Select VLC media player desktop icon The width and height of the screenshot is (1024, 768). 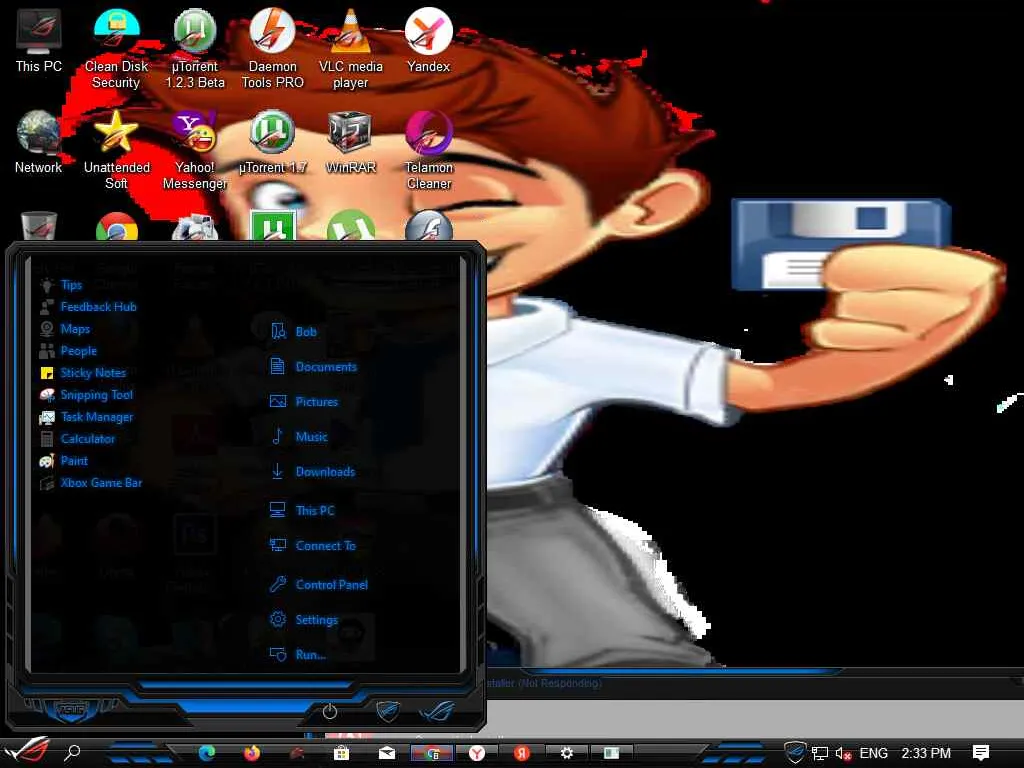351,48
